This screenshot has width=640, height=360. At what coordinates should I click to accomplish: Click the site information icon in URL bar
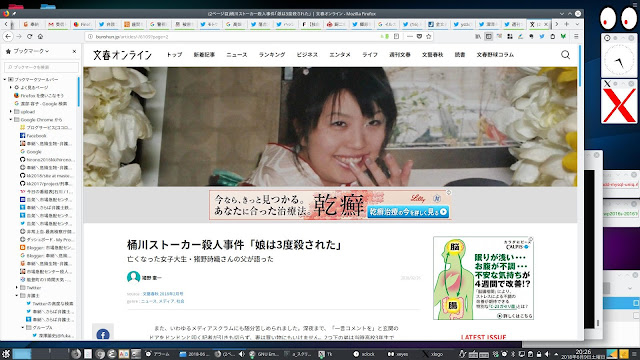pyautogui.click(x=90, y=37)
